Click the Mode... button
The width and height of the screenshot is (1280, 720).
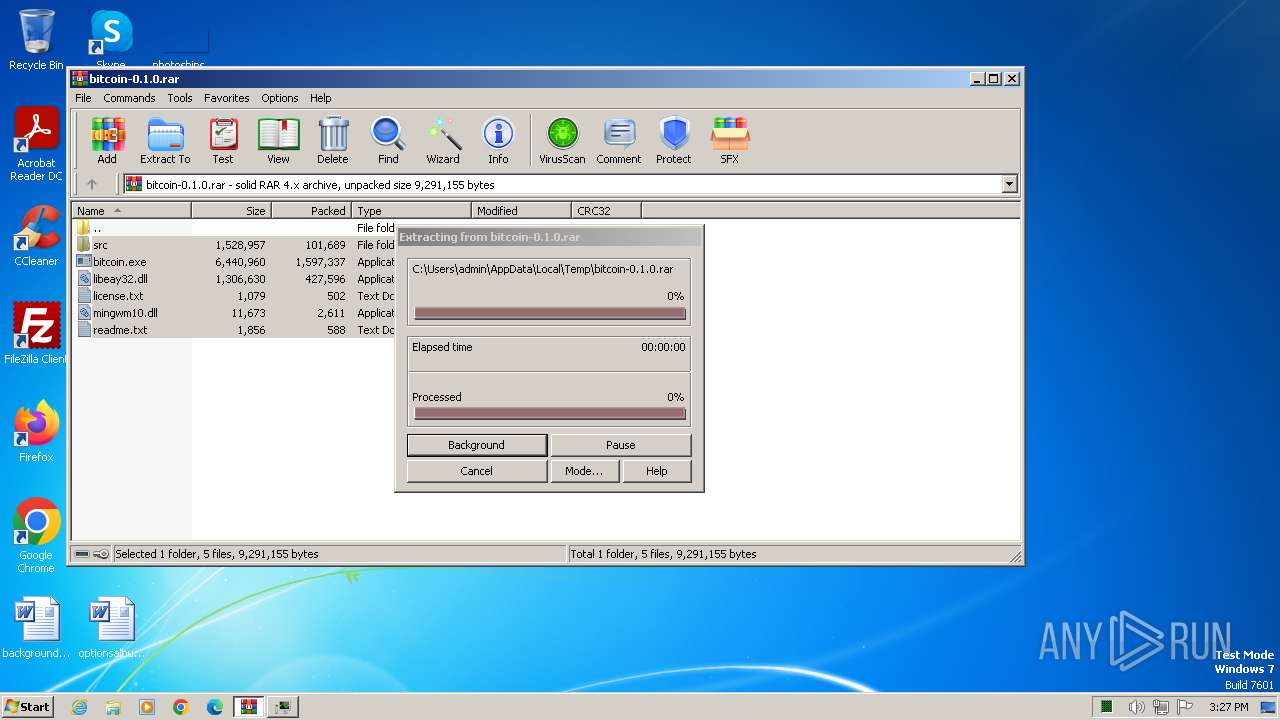[x=584, y=471]
